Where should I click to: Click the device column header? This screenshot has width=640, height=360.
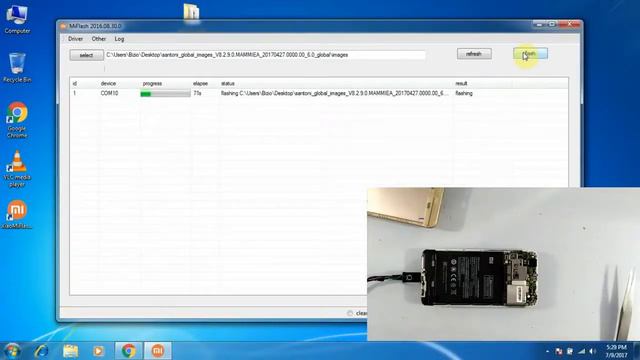pyautogui.click(x=108, y=83)
